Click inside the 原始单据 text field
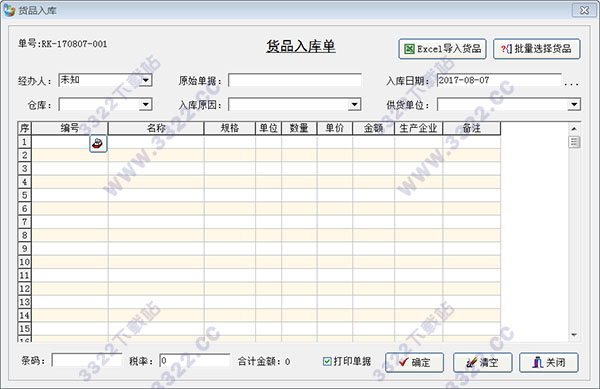Viewport: 600px width, 389px height. [x=295, y=80]
